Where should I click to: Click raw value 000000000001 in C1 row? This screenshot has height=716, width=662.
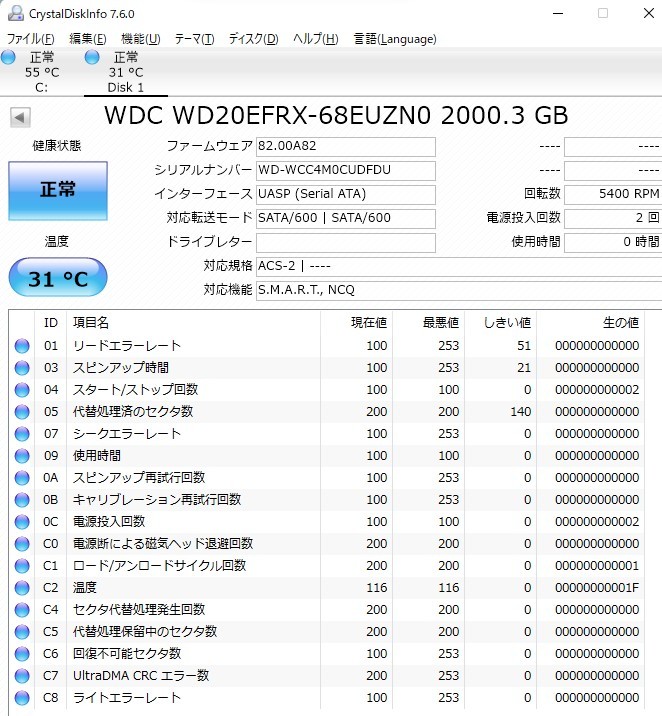pyautogui.click(x=597, y=565)
